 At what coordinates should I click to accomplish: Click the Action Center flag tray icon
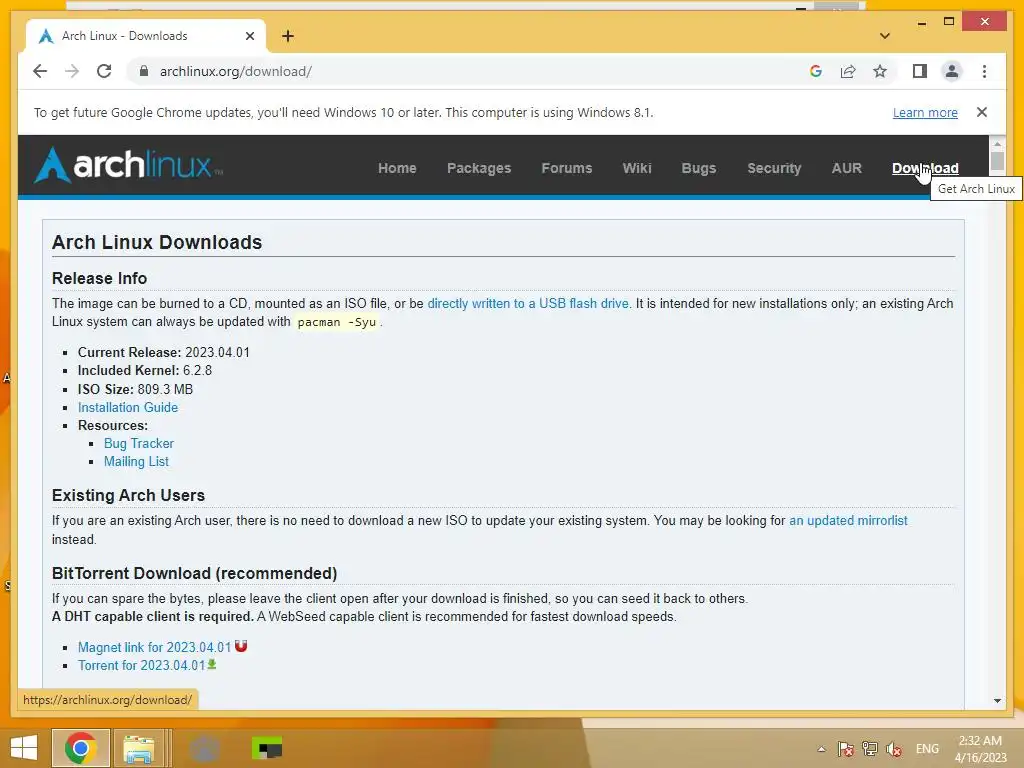[846, 749]
